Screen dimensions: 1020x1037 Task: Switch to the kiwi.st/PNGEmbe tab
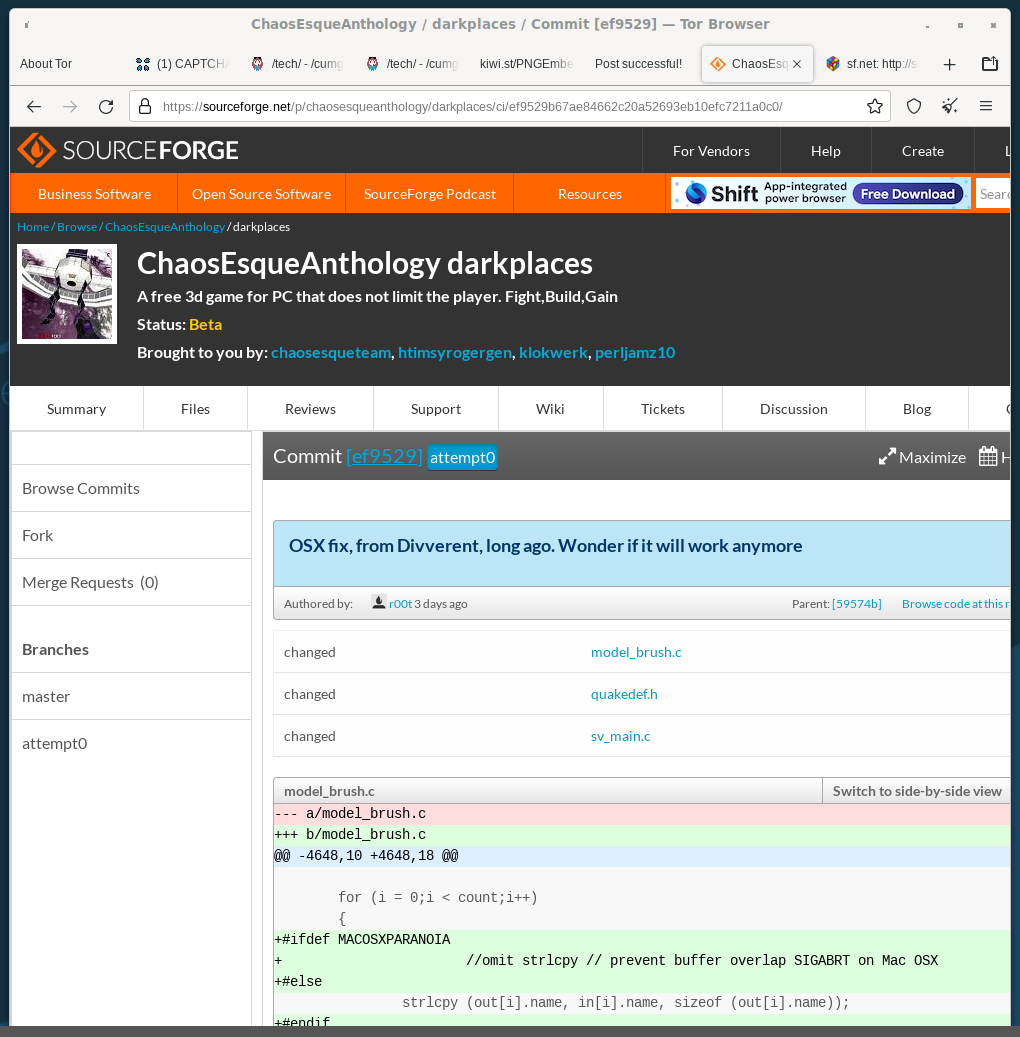527,64
